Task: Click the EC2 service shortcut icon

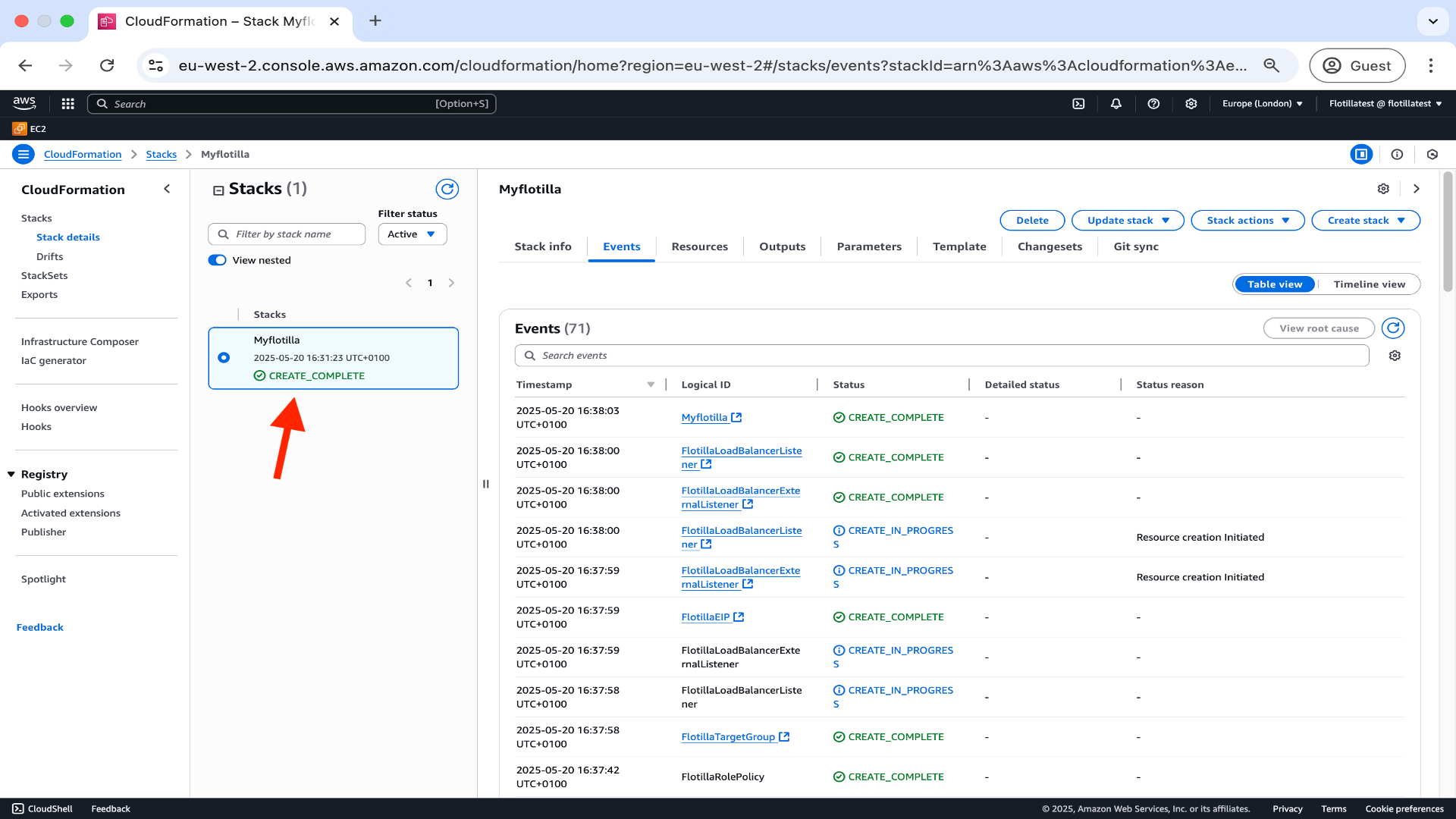Action: 20,129
